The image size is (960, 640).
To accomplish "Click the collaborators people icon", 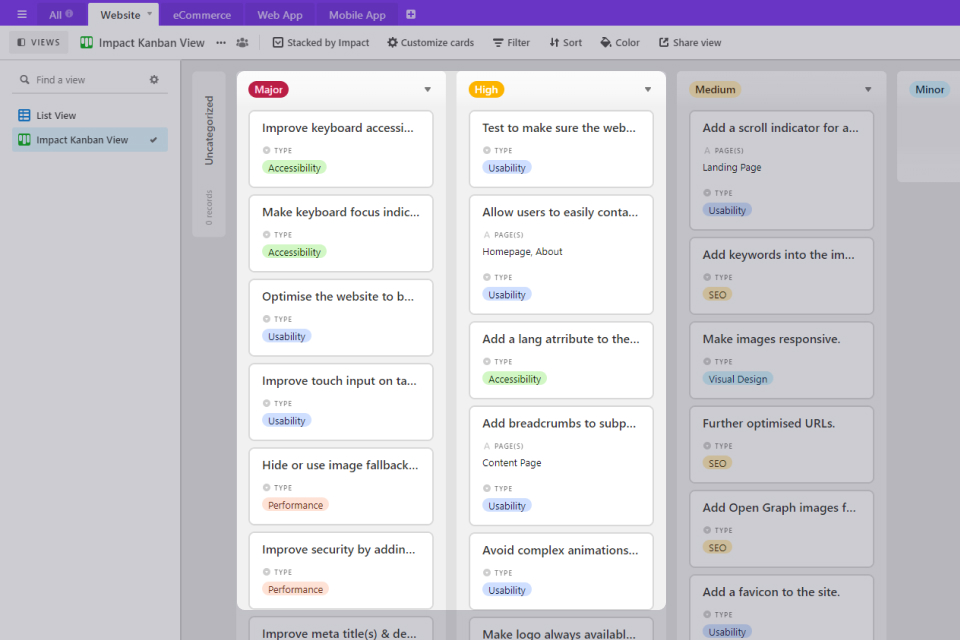I will click(242, 43).
